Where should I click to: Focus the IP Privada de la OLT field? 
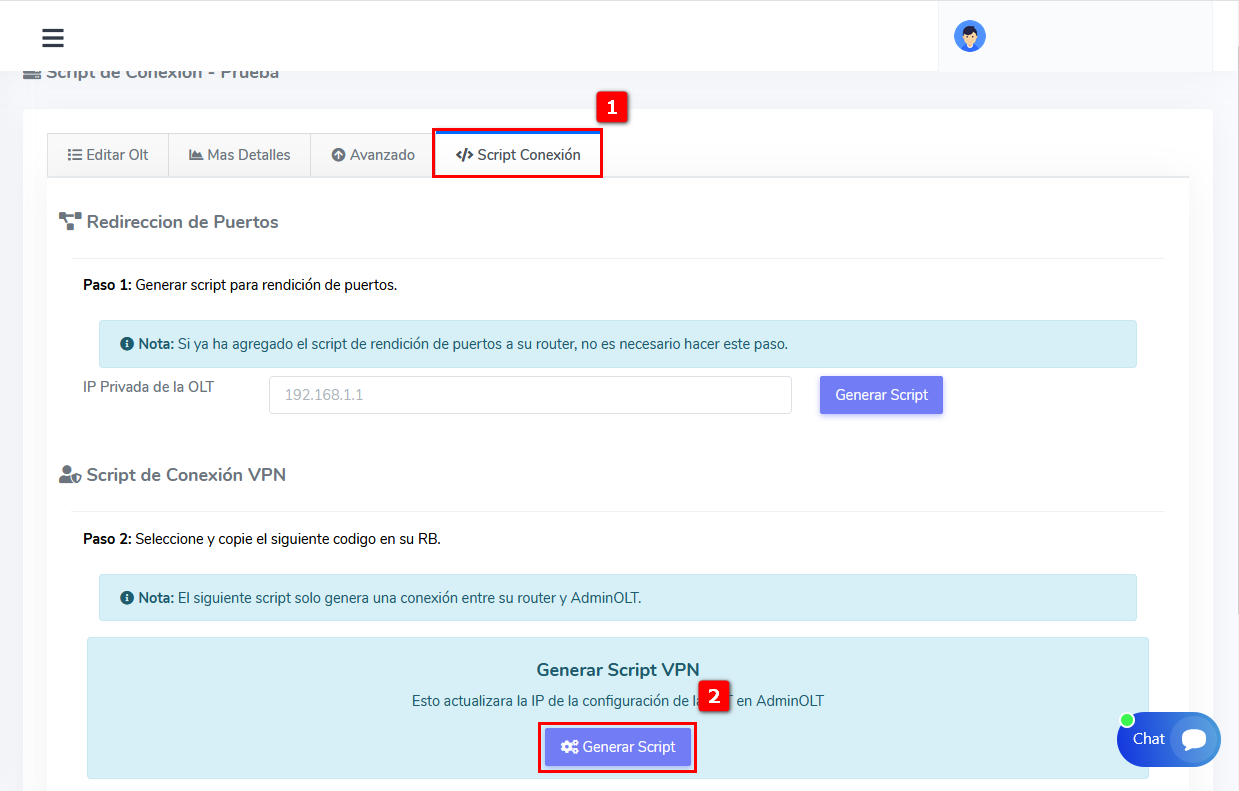tap(530, 395)
